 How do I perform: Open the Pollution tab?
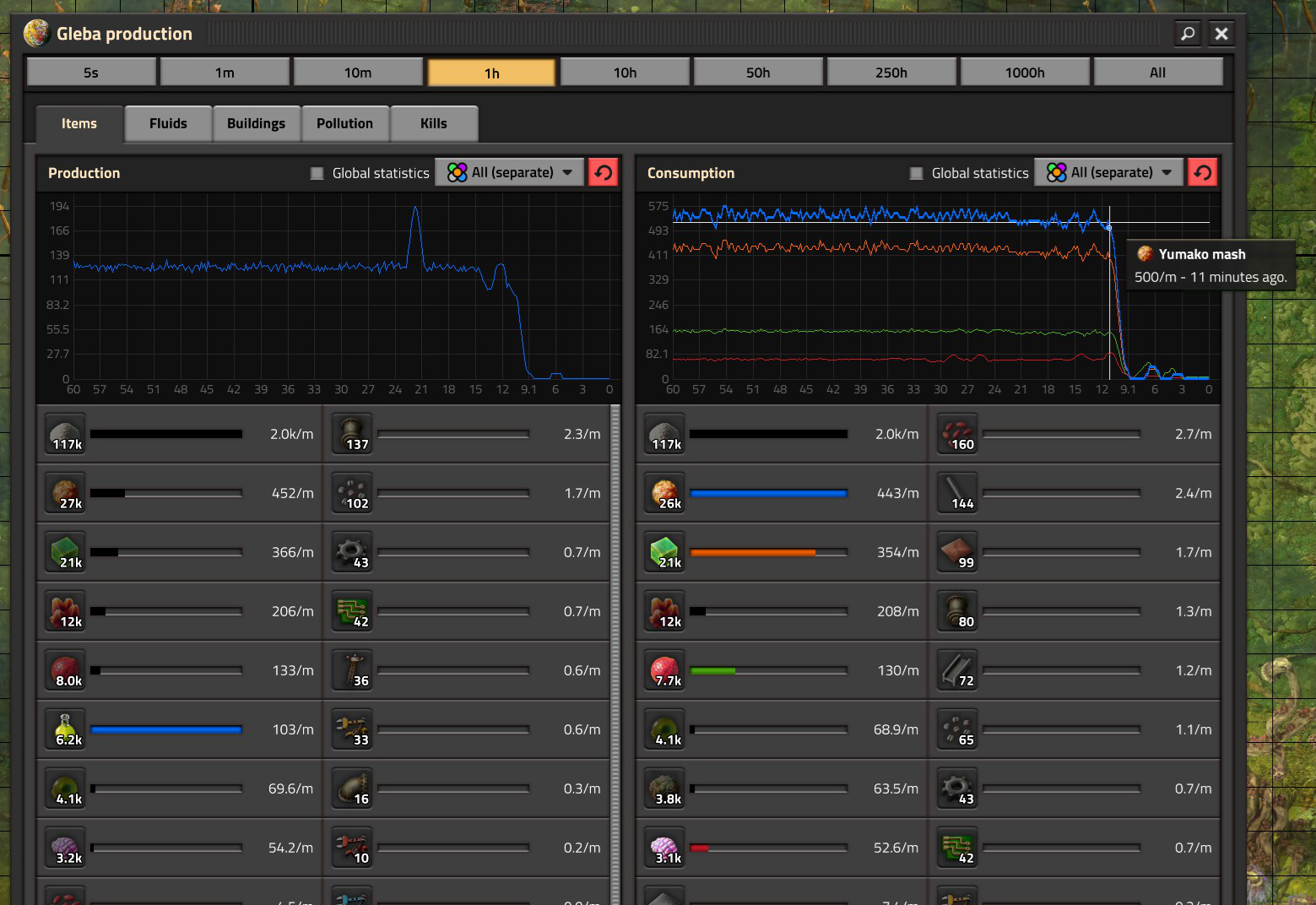[344, 123]
